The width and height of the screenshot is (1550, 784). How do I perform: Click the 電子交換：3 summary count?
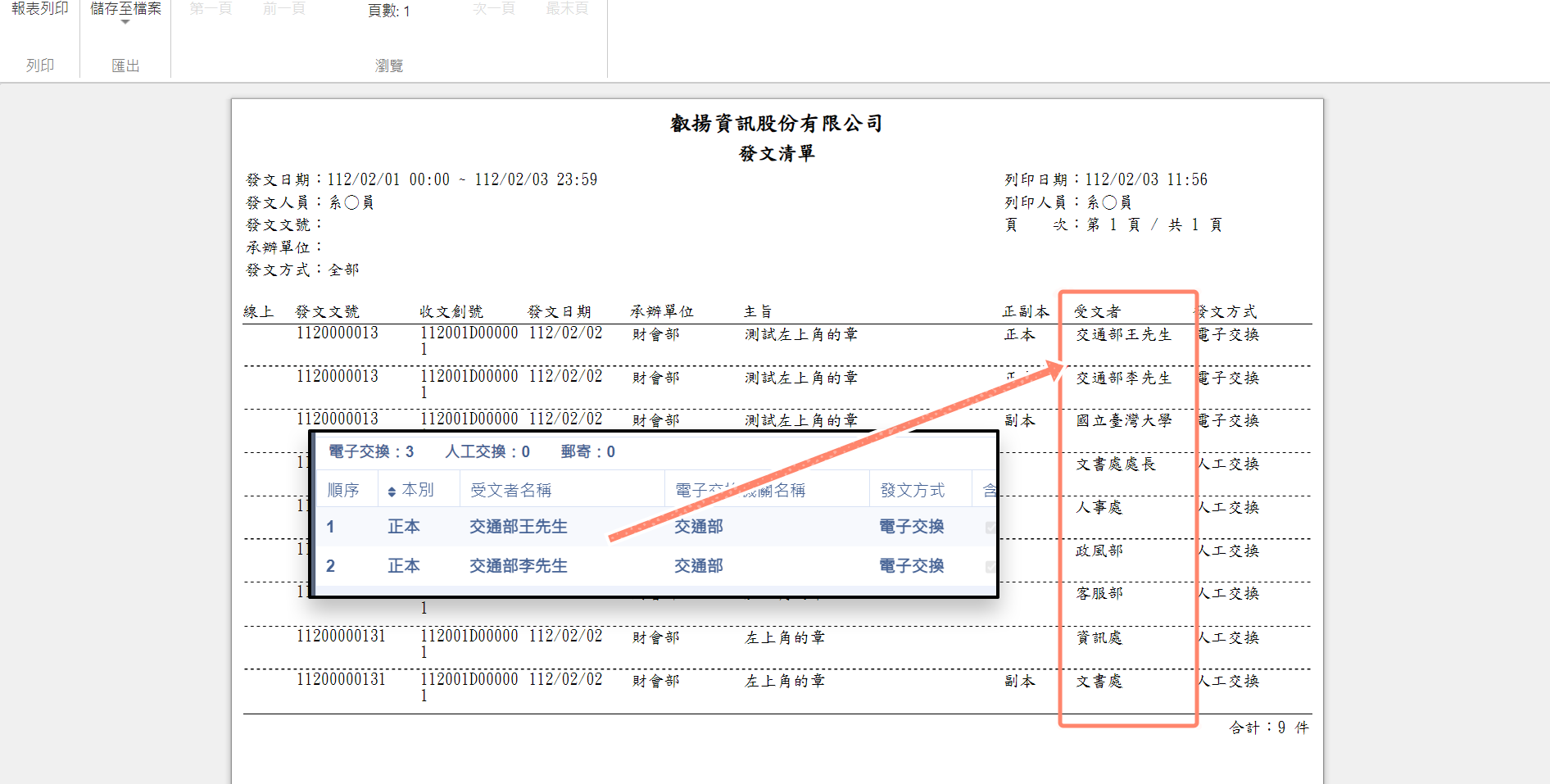[371, 452]
